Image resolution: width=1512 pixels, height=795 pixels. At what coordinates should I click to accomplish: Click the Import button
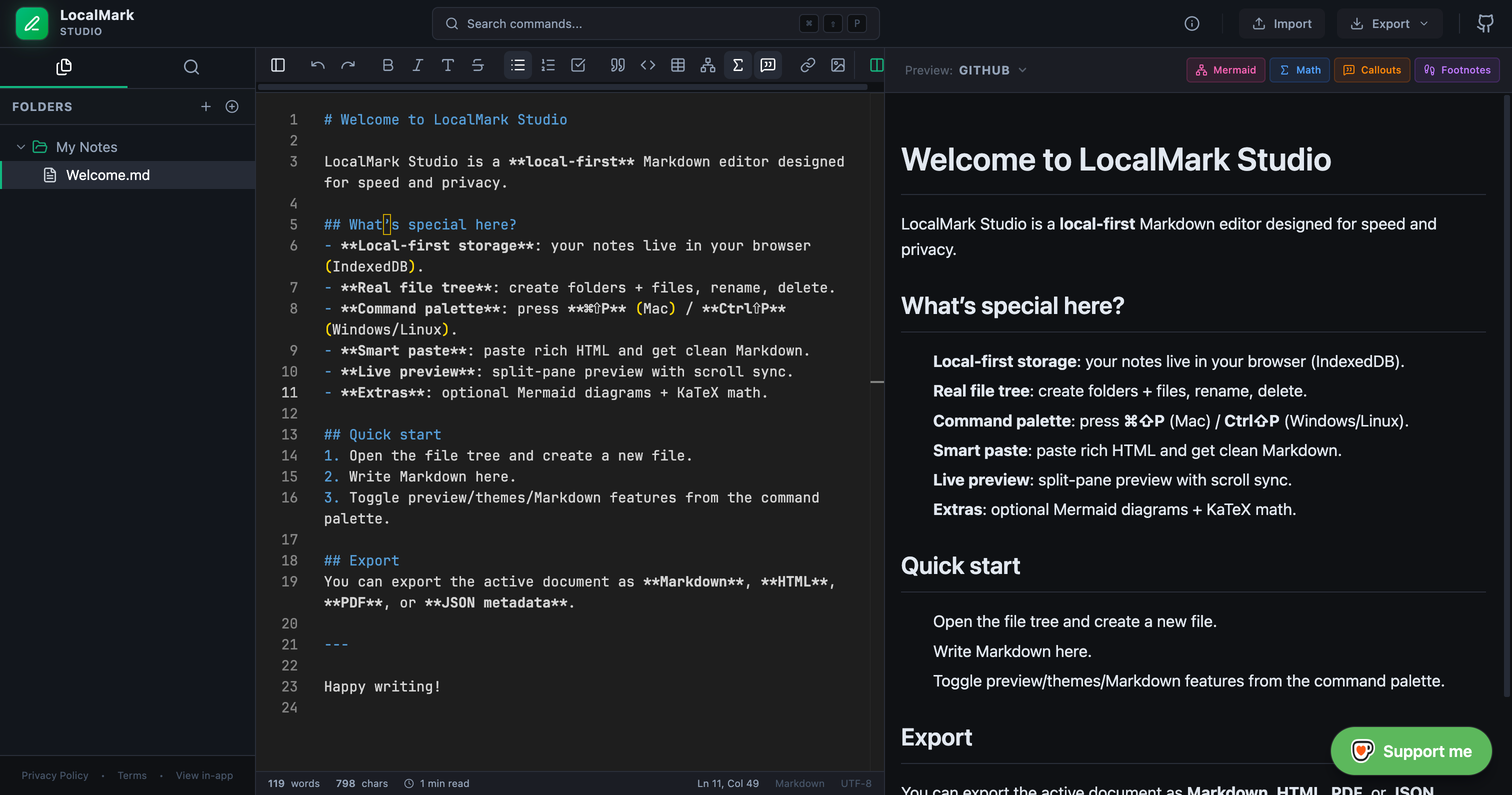click(x=1282, y=23)
